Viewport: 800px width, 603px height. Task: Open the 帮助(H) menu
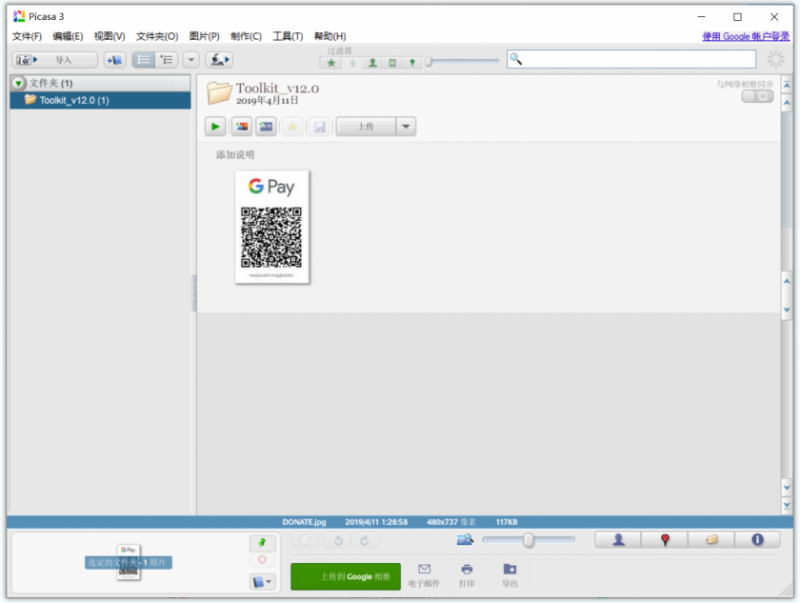(330, 36)
